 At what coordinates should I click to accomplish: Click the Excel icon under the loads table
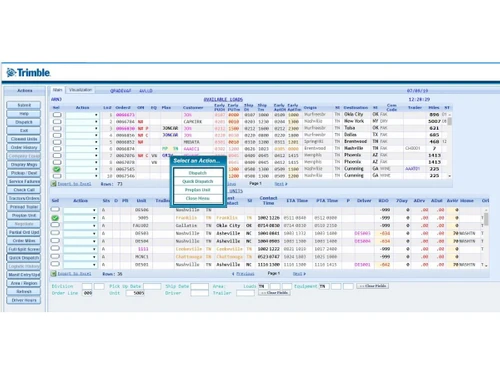[x=53, y=184]
